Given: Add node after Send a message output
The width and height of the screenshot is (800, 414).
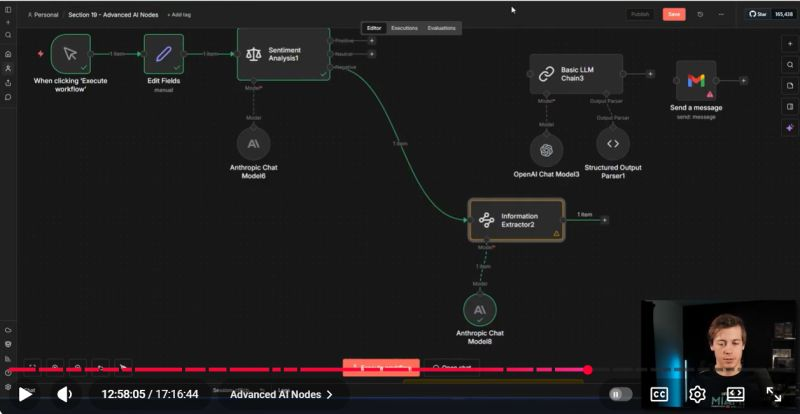Looking at the screenshot, I should (x=743, y=80).
